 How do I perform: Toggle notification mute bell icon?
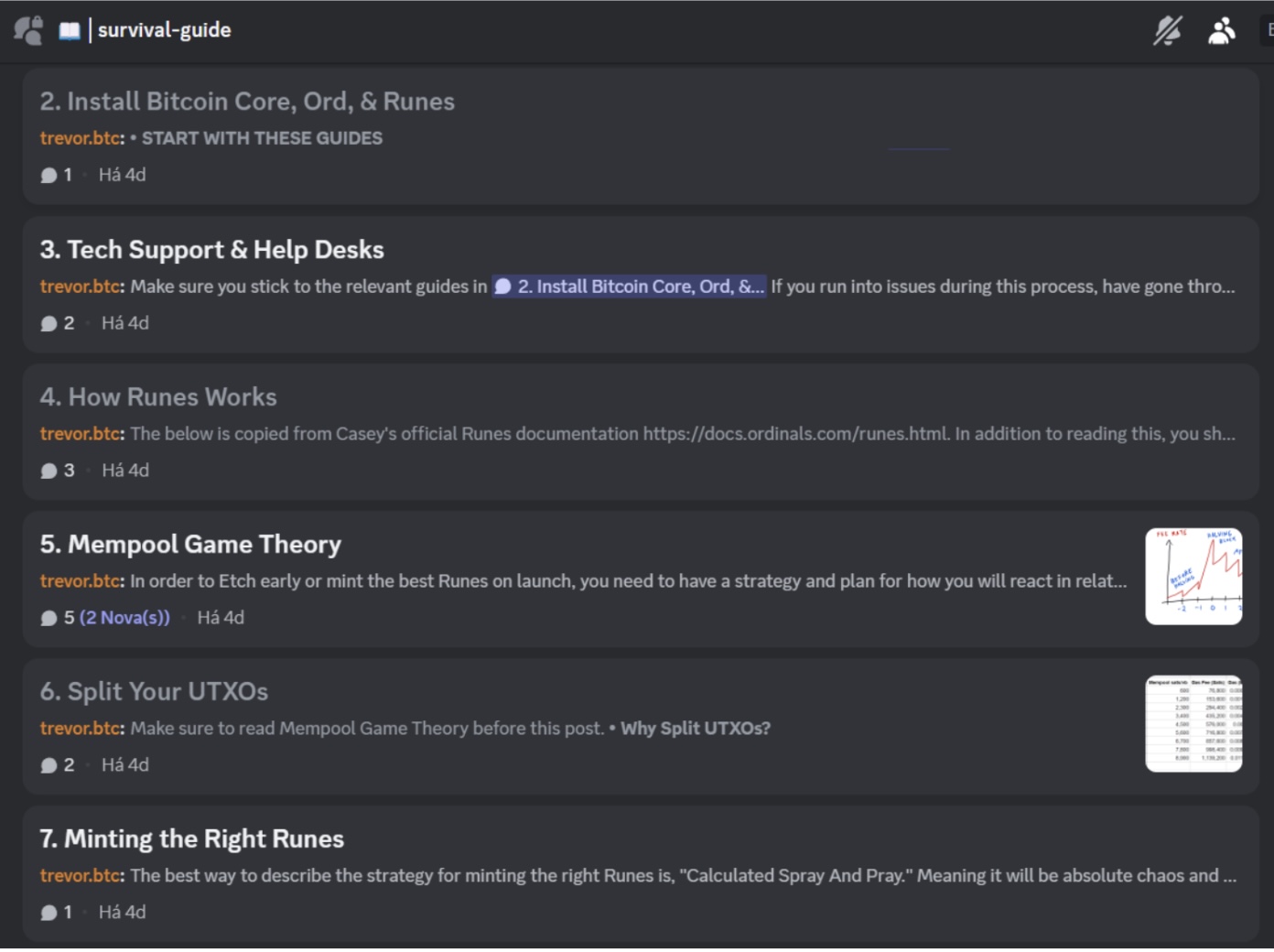pyautogui.click(x=1167, y=30)
